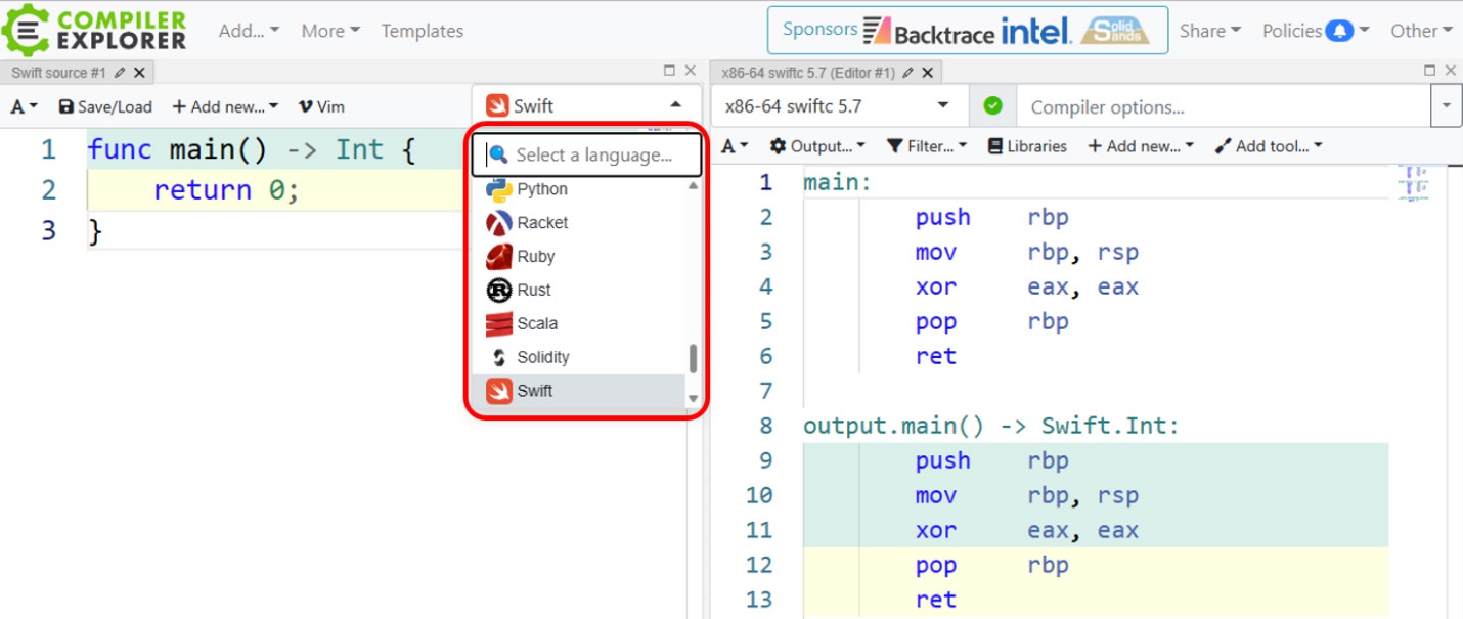This screenshot has width=1463, height=619.
Task: Open the Templates menu item
Action: (422, 31)
